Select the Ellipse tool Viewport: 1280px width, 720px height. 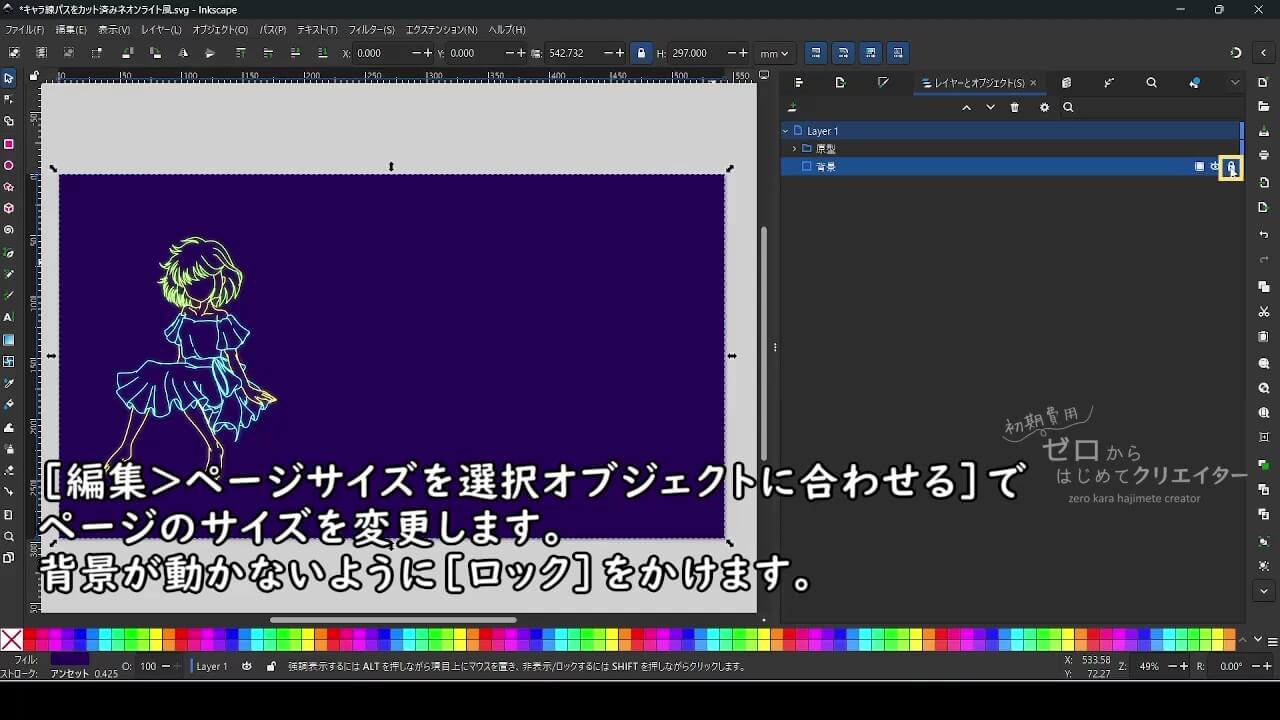pos(9,166)
